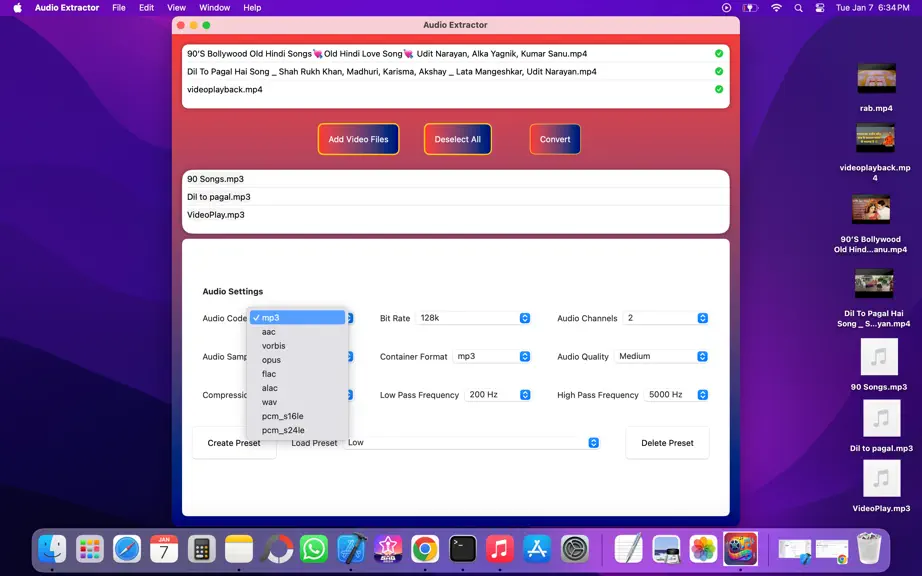Launch Xcode from the dock

coord(351,550)
